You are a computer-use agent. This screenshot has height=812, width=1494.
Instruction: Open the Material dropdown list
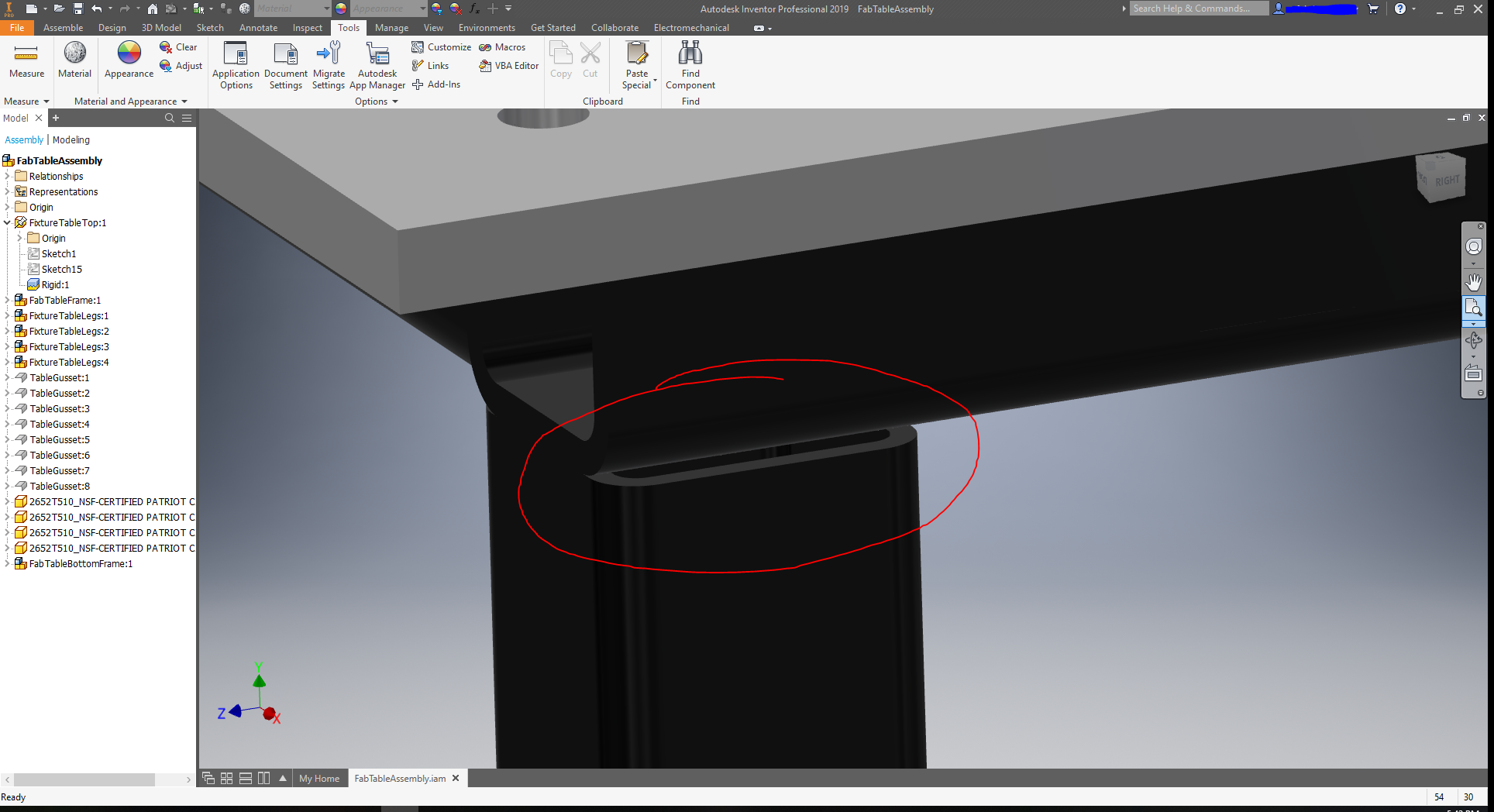[326, 9]
